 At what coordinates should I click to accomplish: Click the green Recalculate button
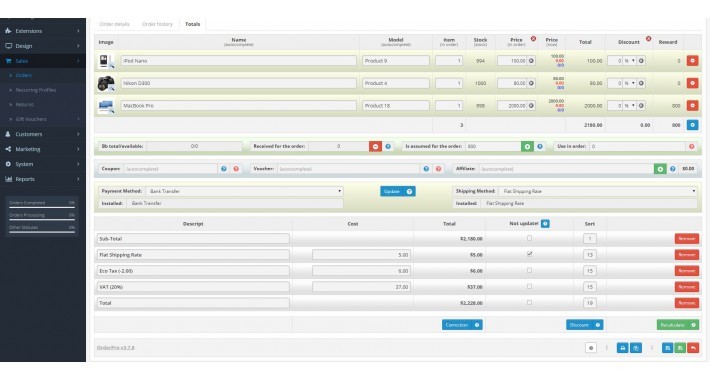pos(677,325)
